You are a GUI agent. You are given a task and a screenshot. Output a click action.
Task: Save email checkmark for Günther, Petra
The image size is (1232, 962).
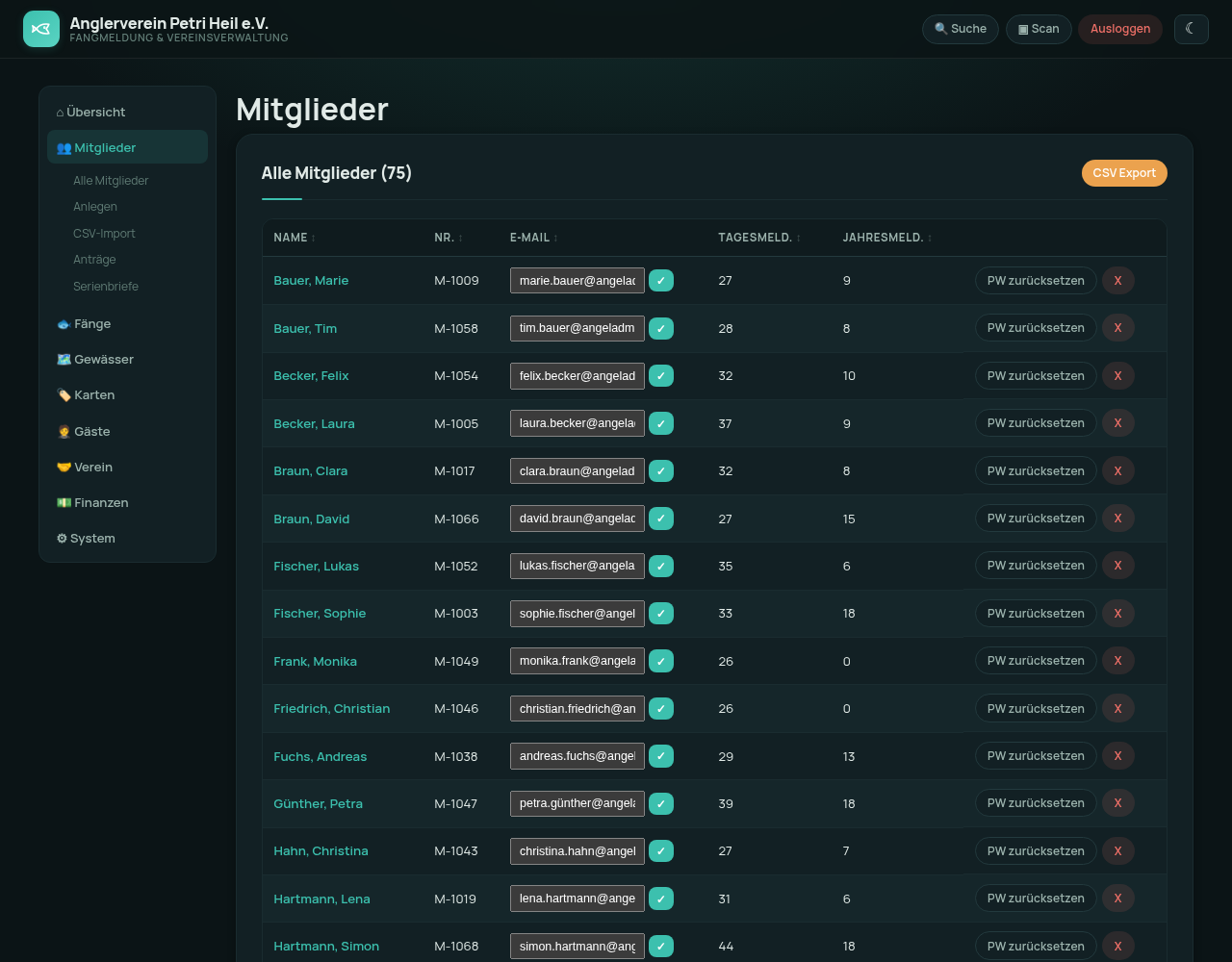click(661, 803)
